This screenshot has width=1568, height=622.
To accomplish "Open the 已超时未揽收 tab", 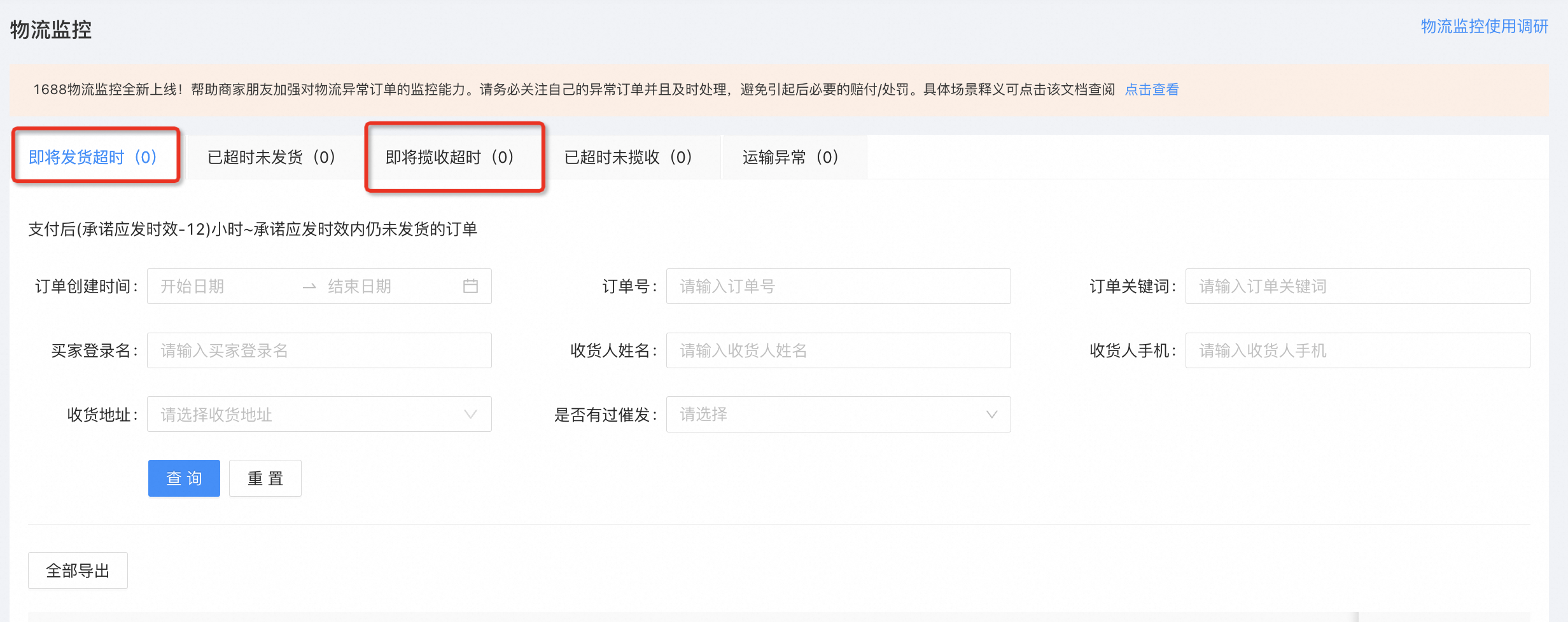I will tap(627, 157).
